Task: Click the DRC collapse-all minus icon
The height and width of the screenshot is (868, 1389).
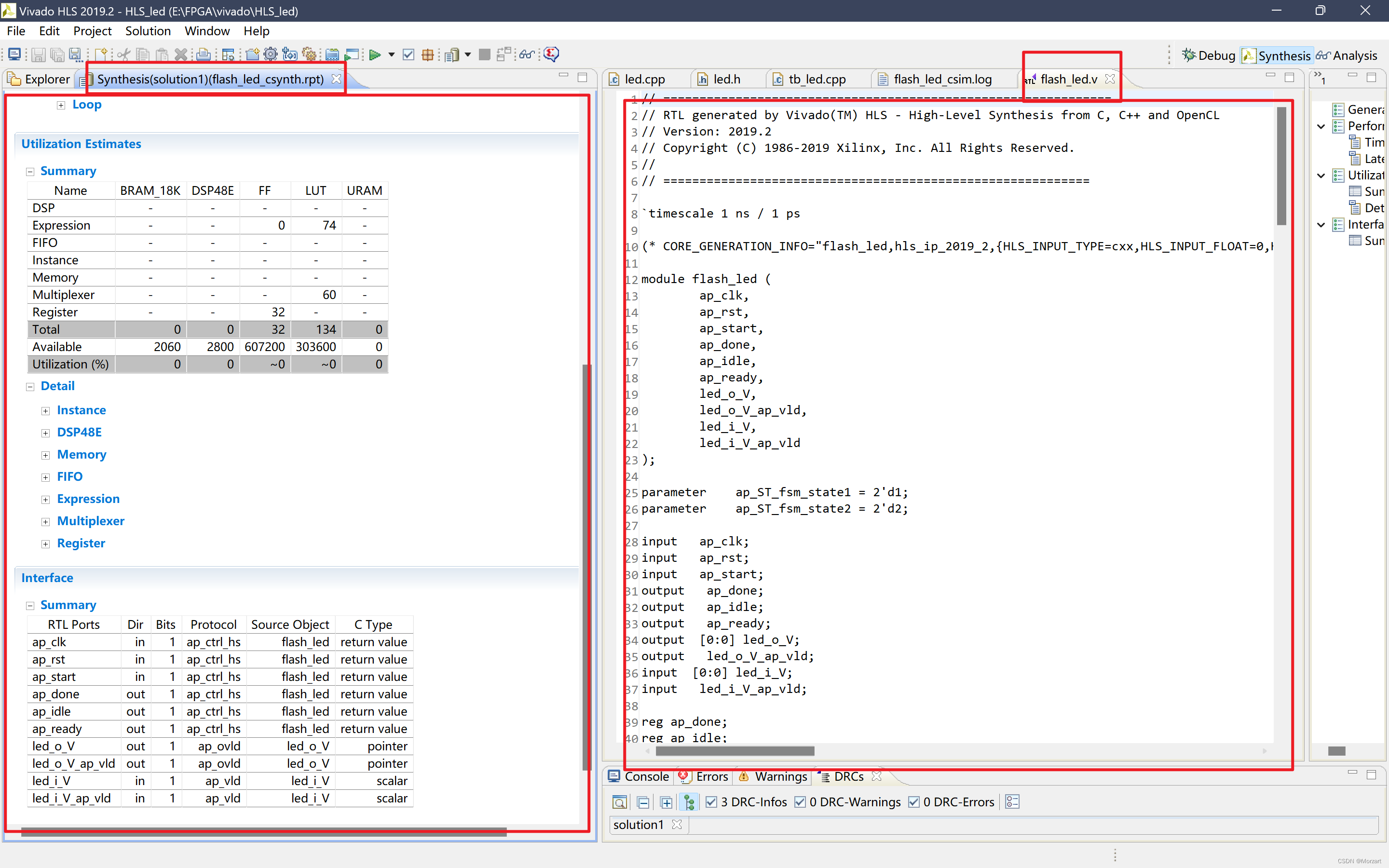Action: tap(643, 802)
